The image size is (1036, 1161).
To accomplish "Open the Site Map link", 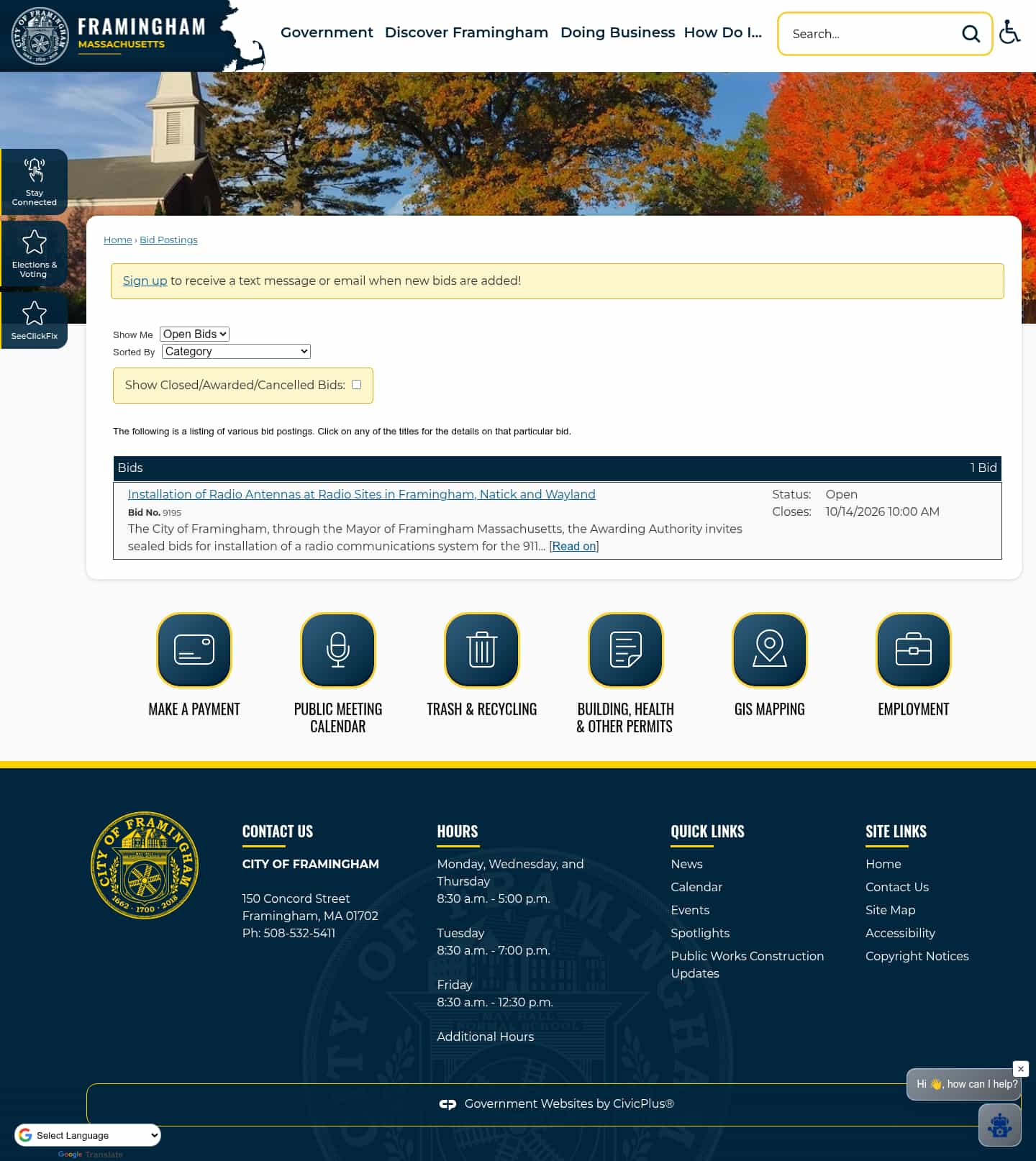I will click(x=890, y=910).
